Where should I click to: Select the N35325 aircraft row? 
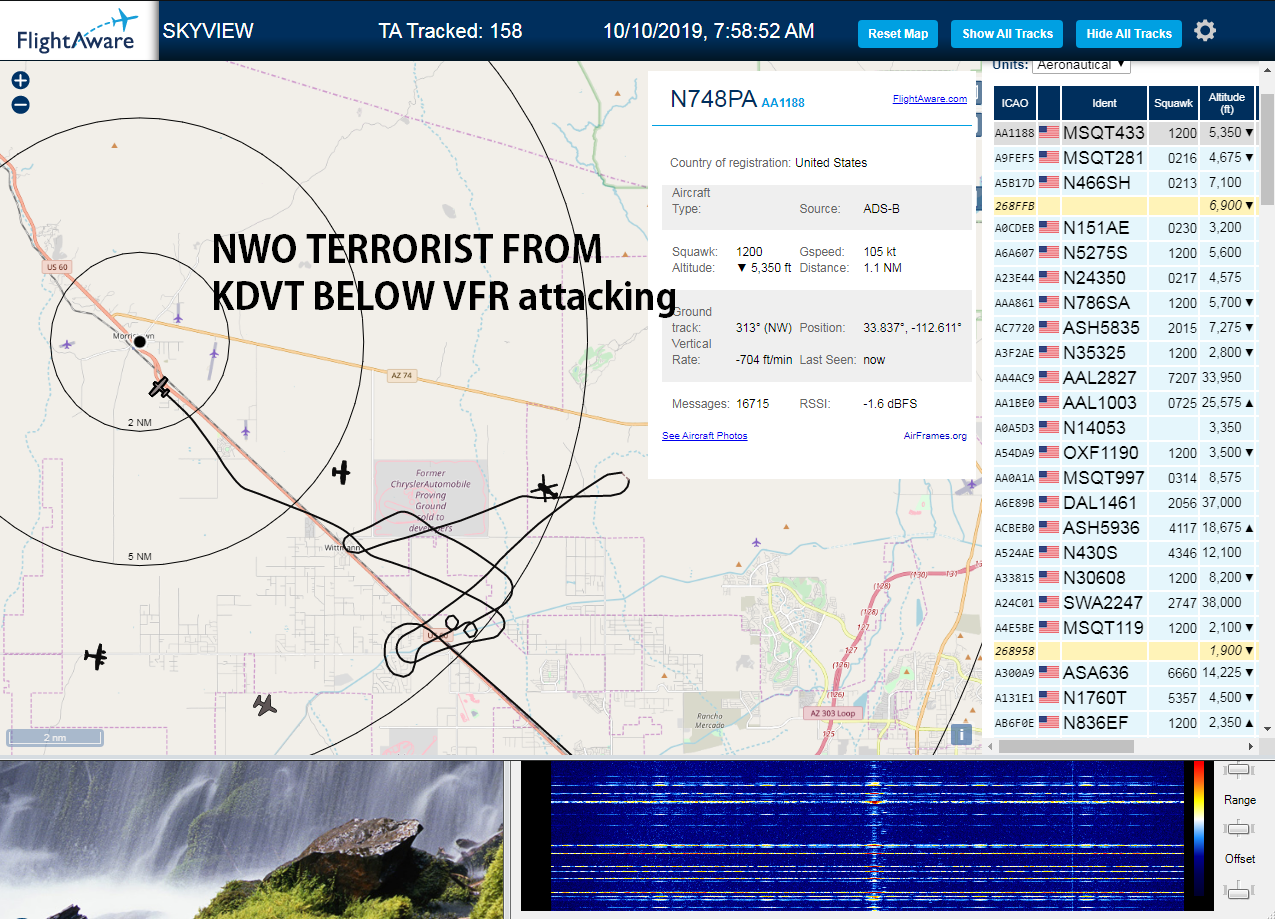pyautogui.click(x=1124, y=353)
